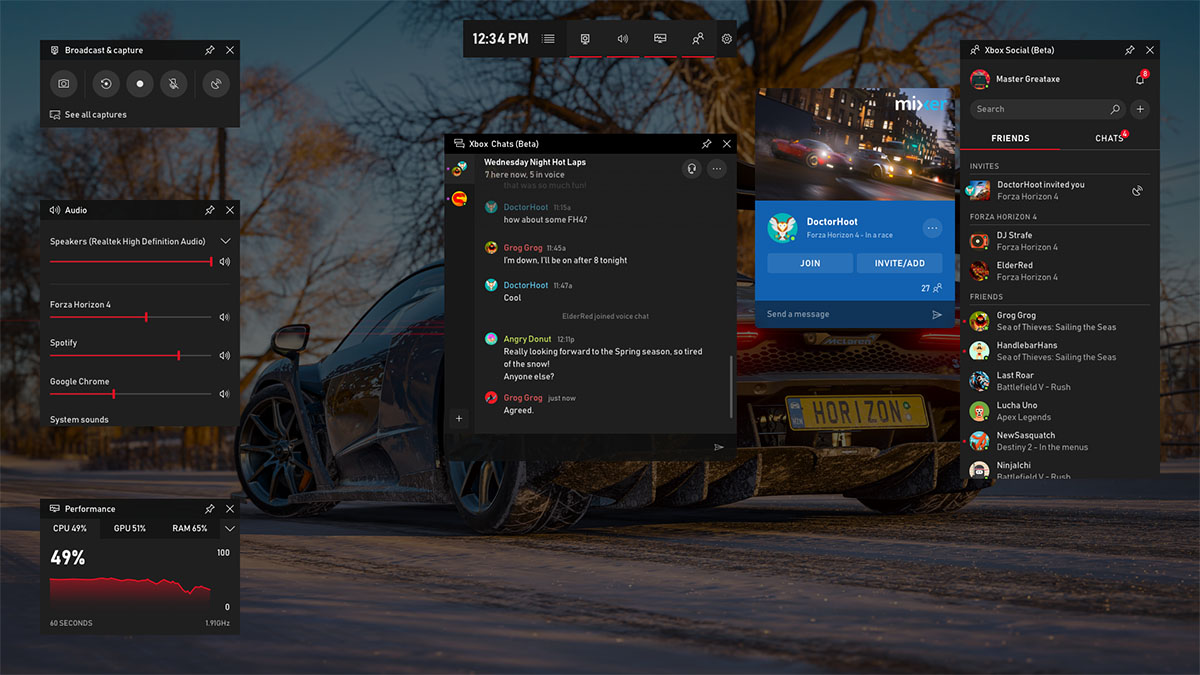Mute Google Chrome audio
Screen dimensions: 1200x675
[225, 394]
